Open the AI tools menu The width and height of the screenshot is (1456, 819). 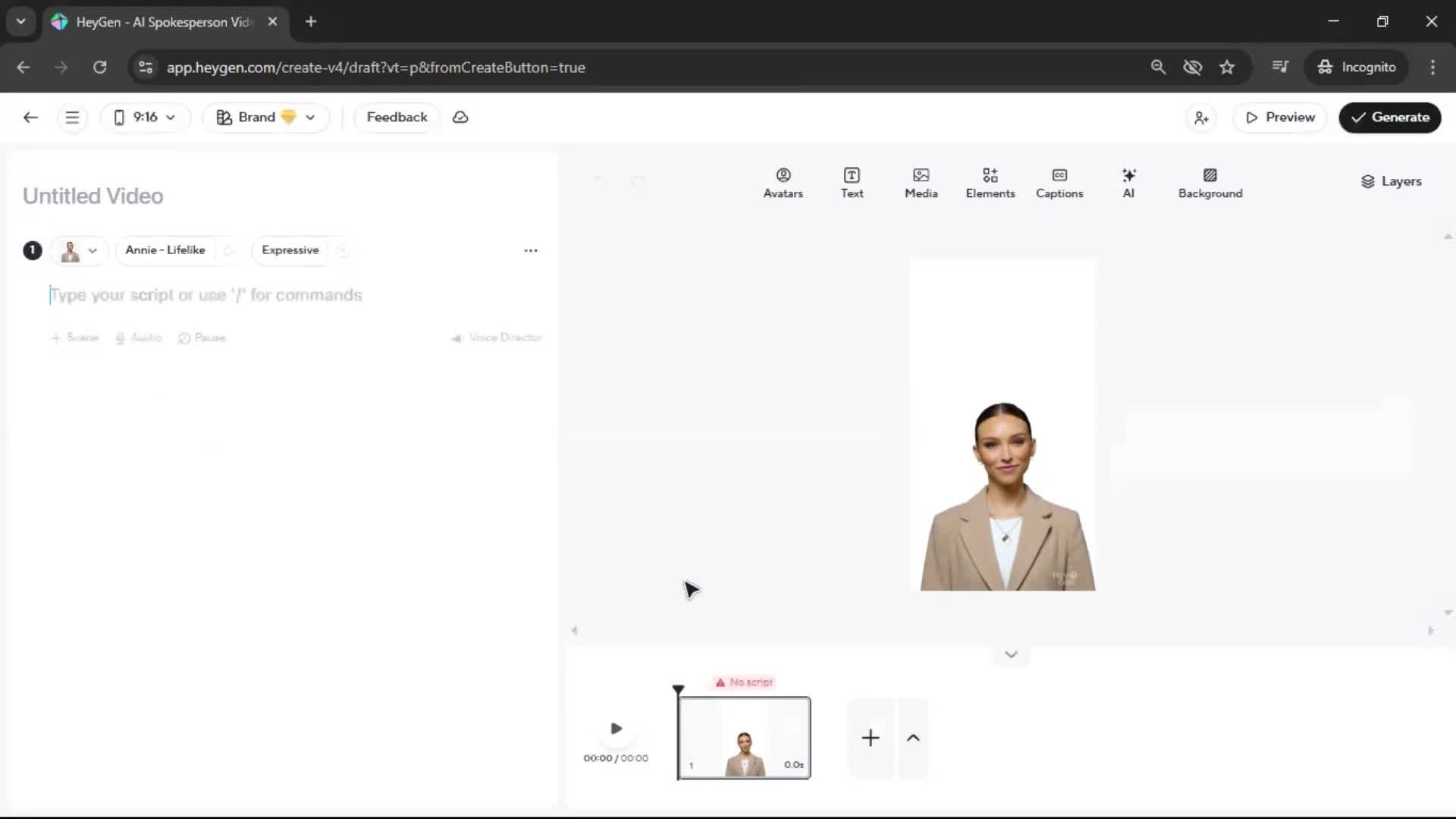coord(1128,183)
